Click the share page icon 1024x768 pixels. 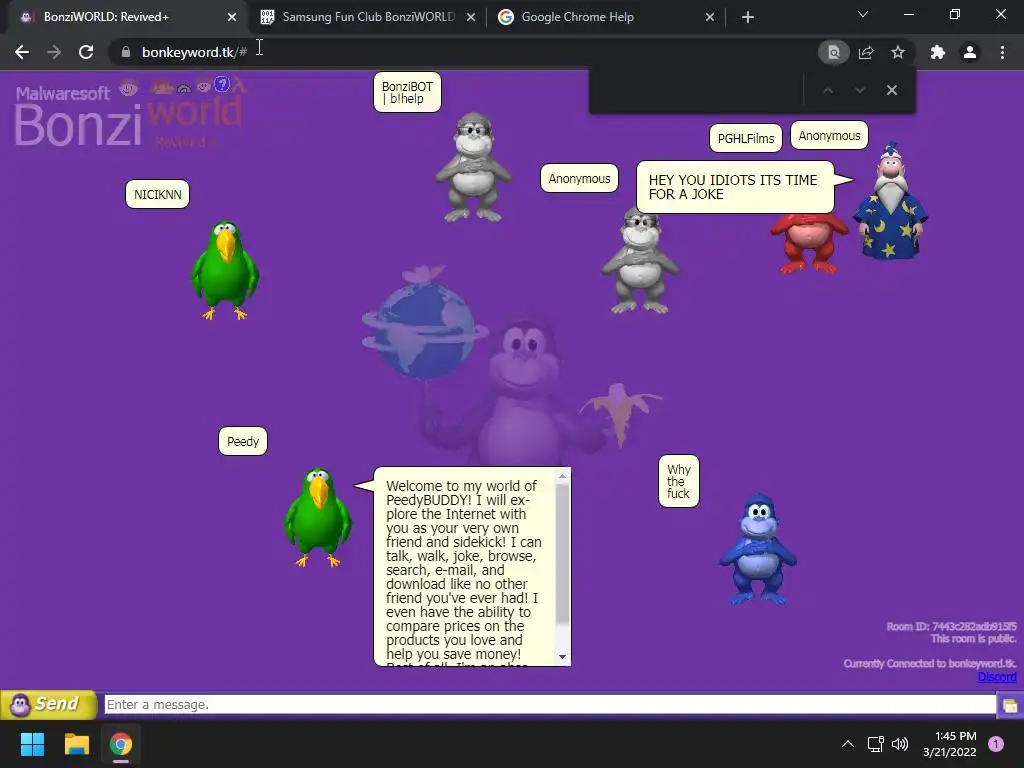[866, 52]
